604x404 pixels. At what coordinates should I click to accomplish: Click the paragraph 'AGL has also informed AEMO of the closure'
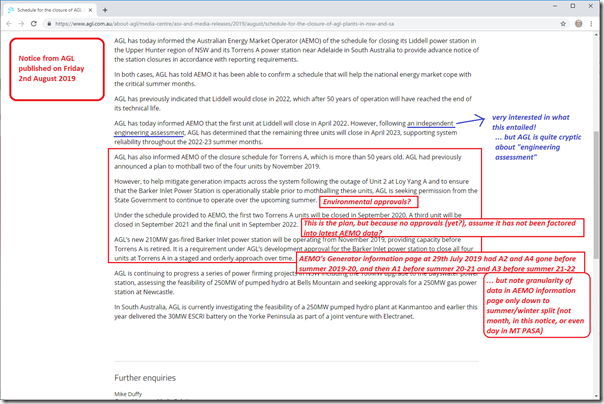(288, 162)
